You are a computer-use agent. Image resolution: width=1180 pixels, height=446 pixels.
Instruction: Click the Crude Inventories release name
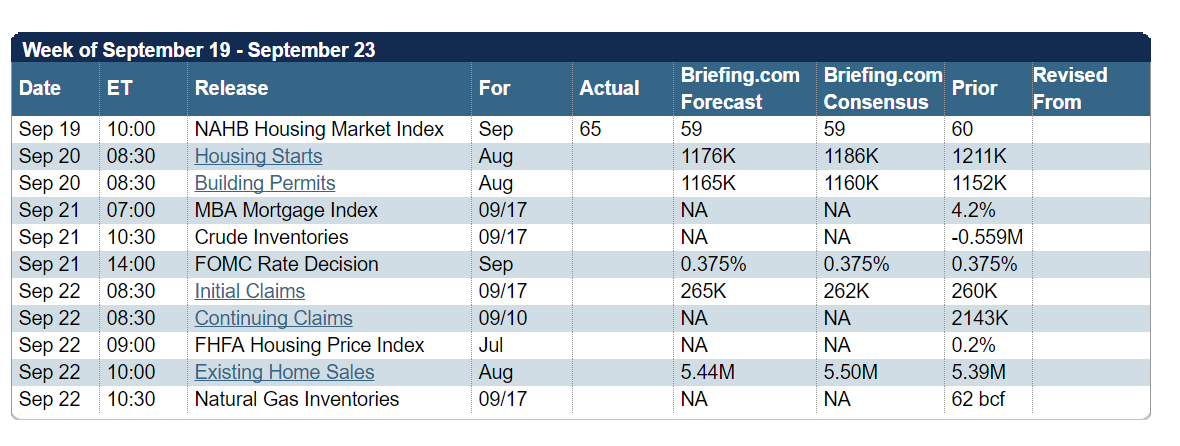click(271, 237)
